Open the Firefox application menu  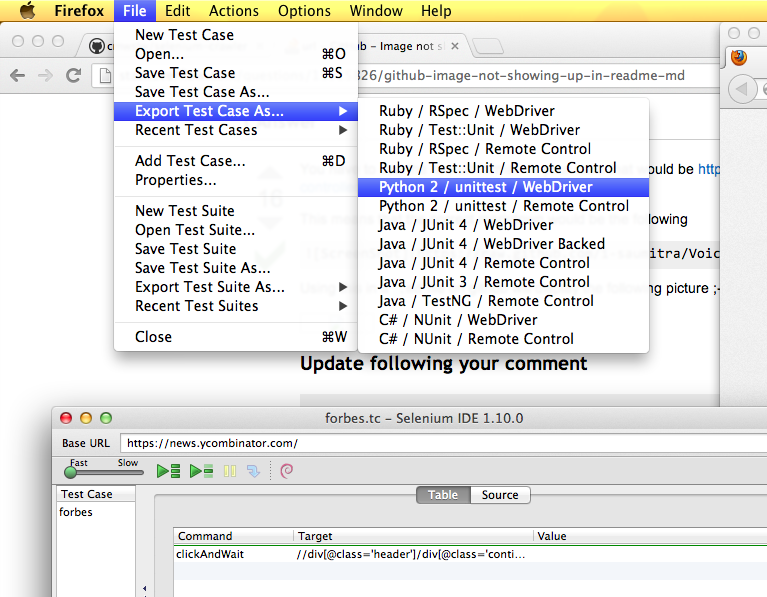79,11
